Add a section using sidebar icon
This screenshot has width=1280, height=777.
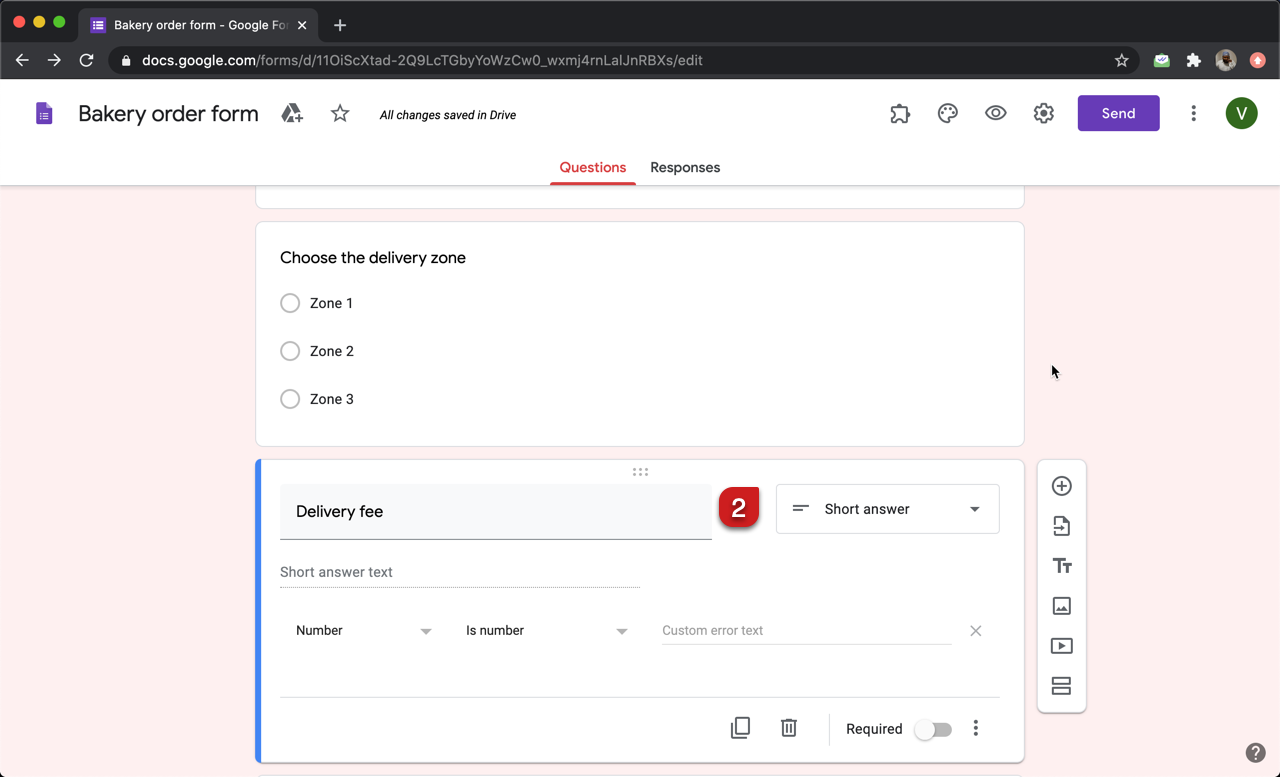pos(1061,686)
